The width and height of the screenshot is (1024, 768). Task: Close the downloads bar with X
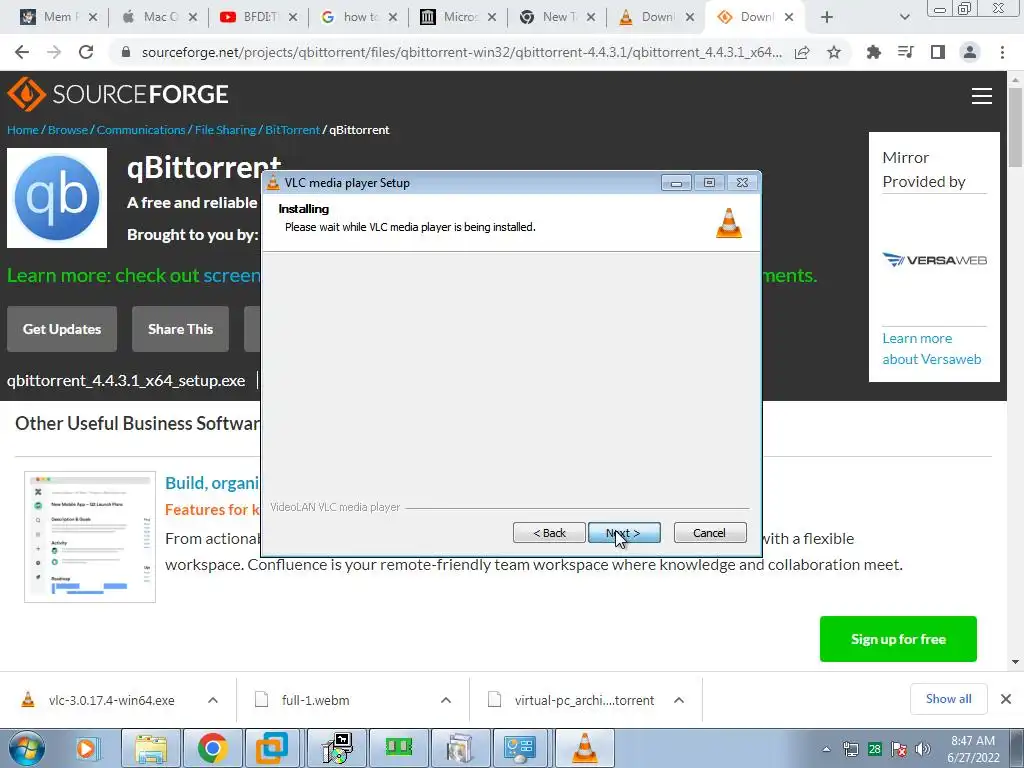pos(1006,699)
